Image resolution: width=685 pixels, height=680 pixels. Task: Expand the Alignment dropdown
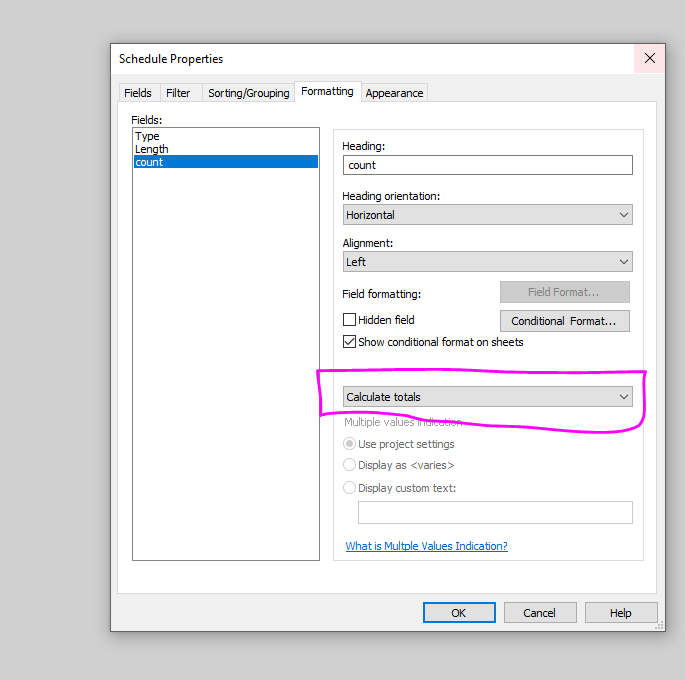[x=487, y=262]
